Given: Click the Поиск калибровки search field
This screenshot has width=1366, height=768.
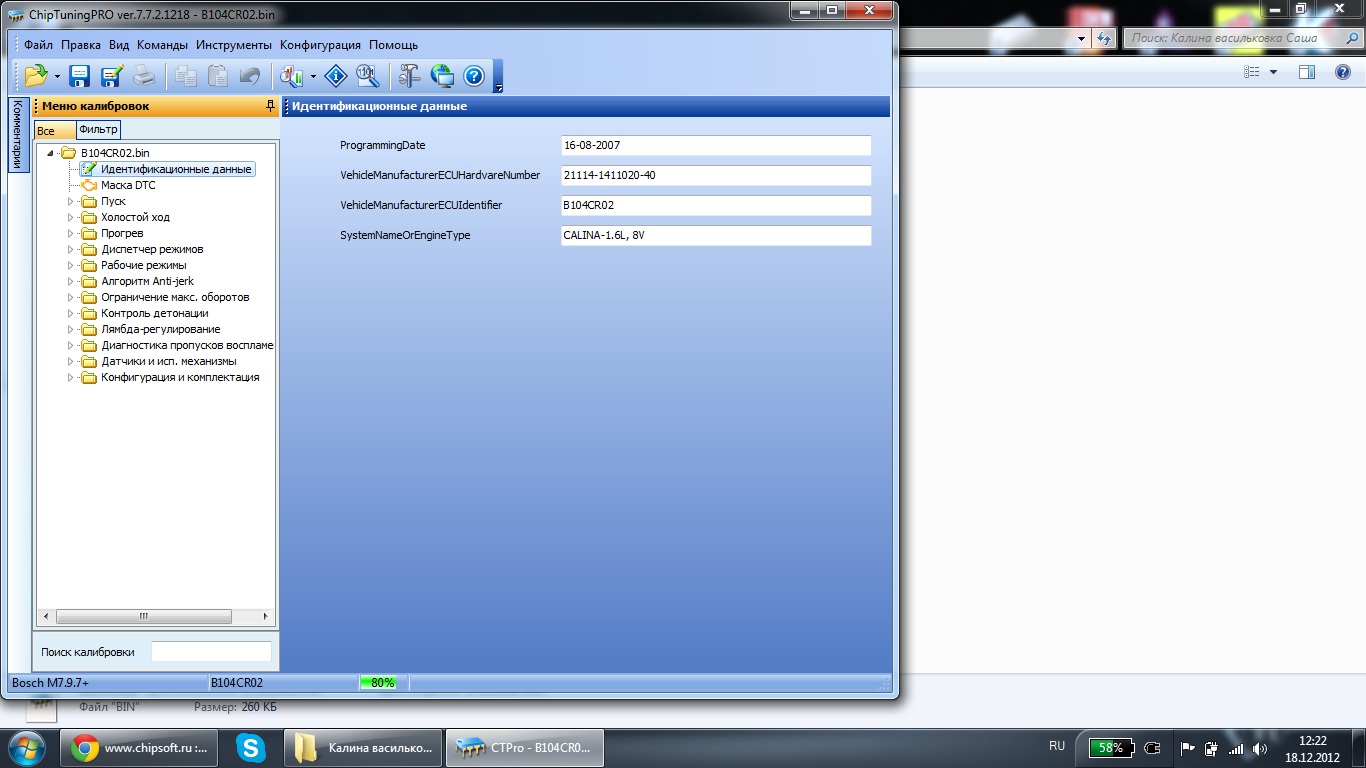Looking at the screenshot, I should (211, 651).
